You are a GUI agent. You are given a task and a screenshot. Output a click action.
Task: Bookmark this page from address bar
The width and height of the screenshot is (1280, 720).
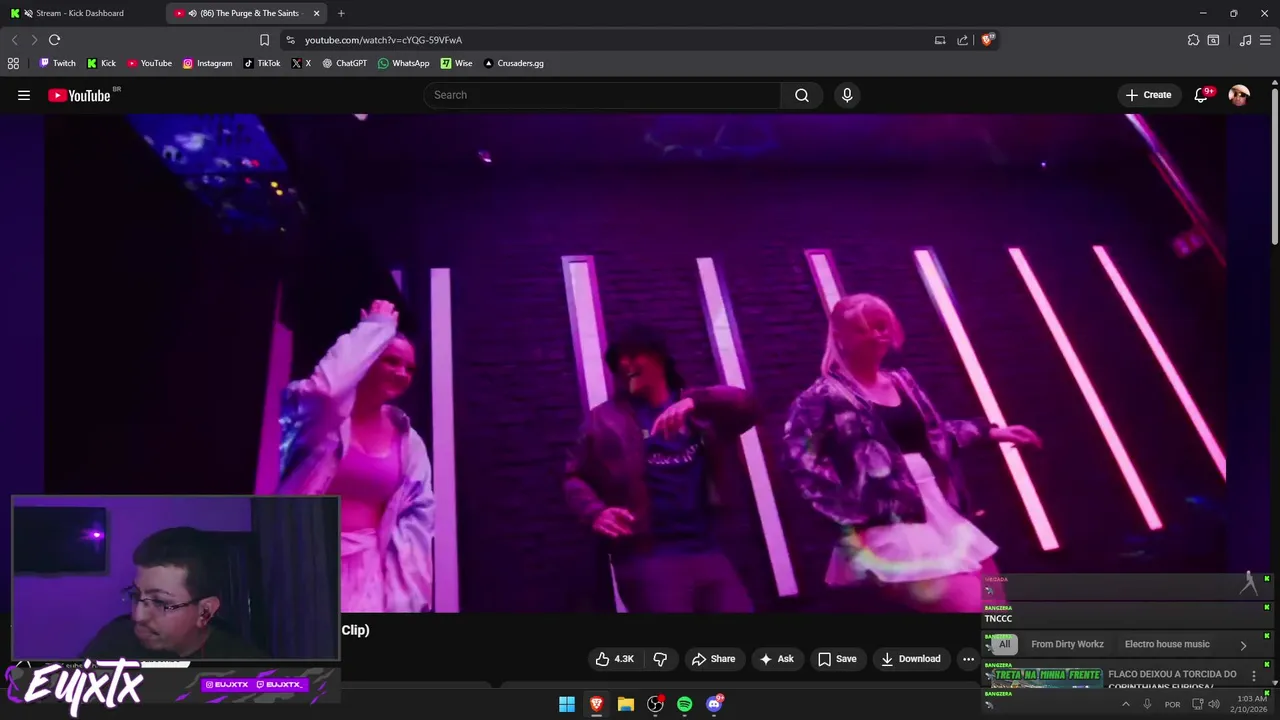point(264,40)
